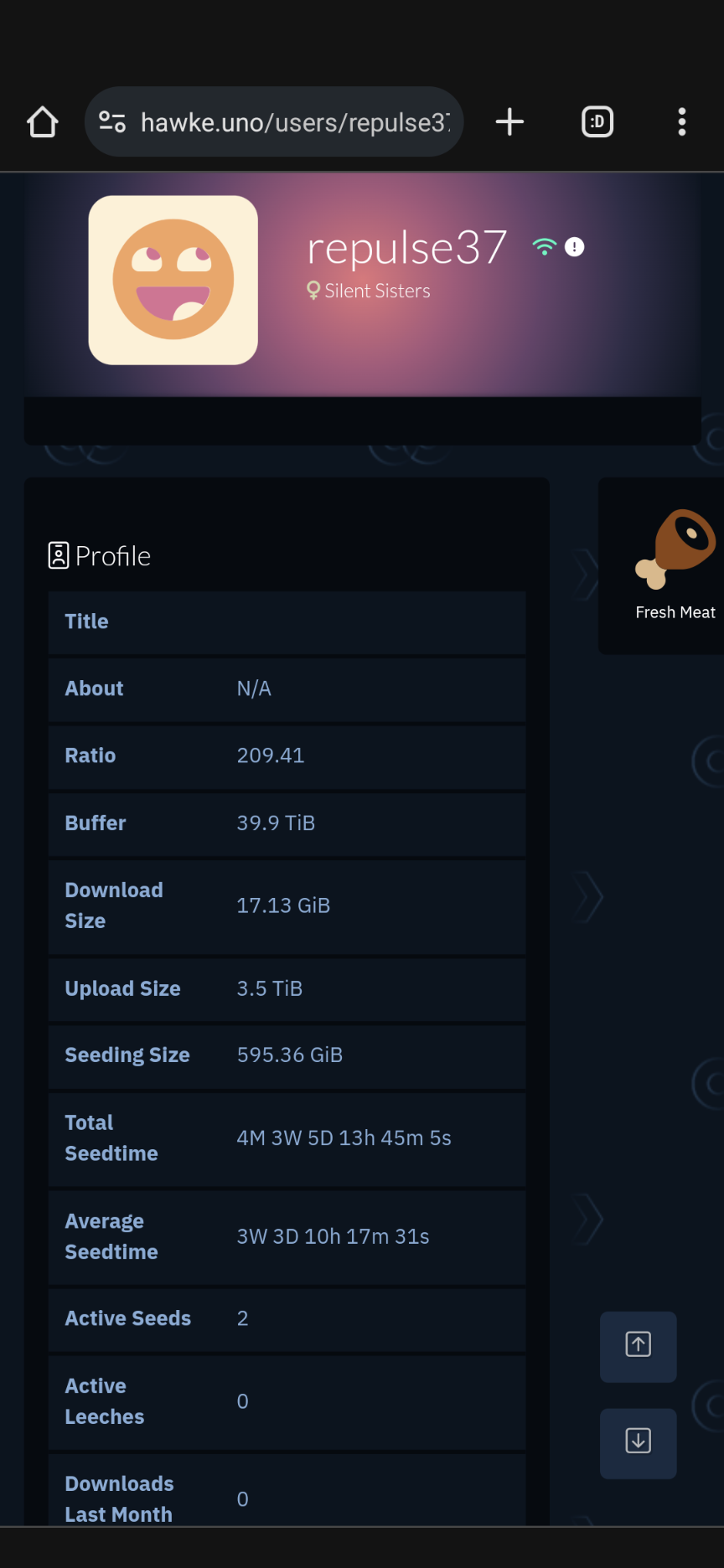
Task: Click the Active Seeds count 2
Action: 242,1318
